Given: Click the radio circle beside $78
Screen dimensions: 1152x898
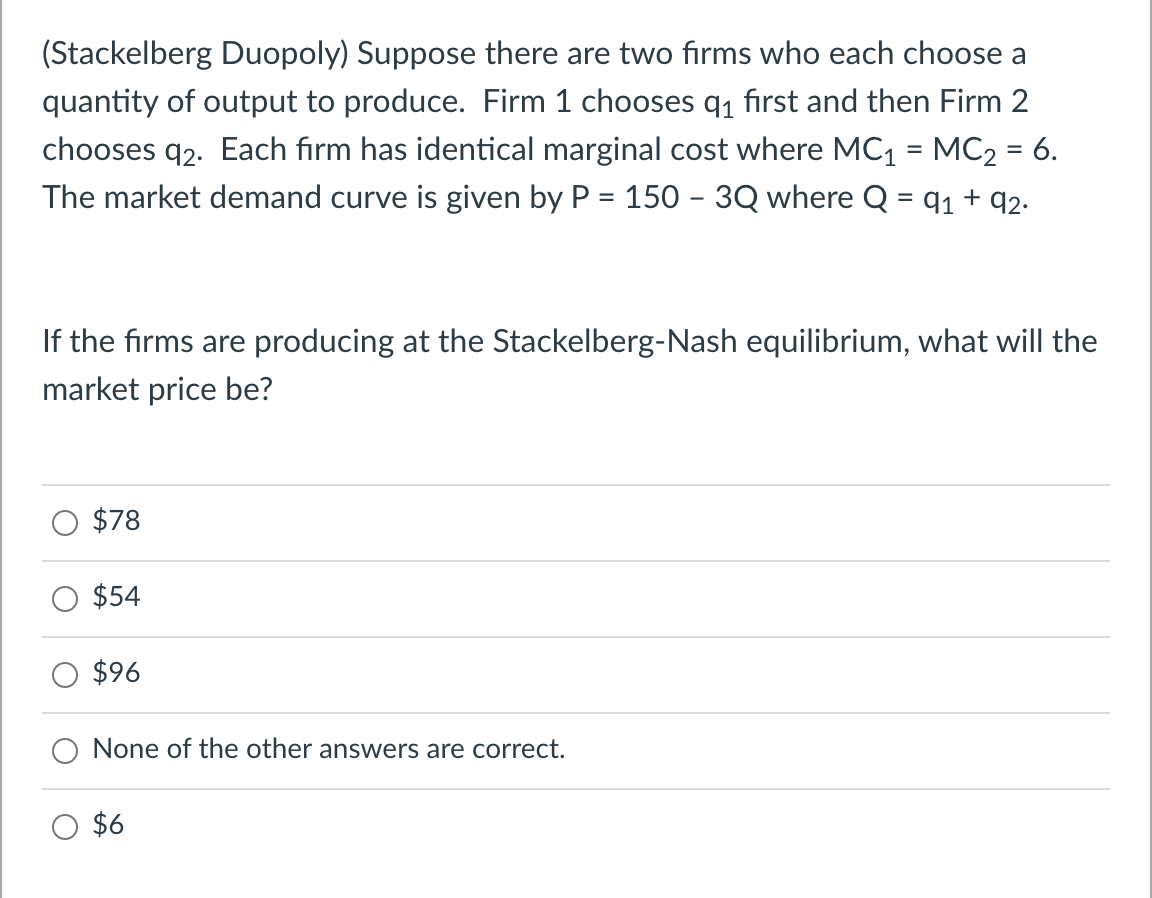Looking at the screenshot, I should [x=64, y=521].
